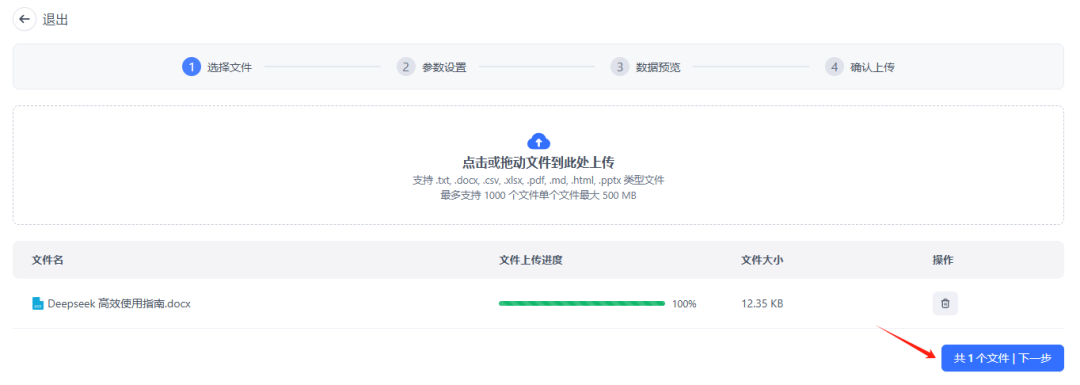Go to 参数设置 step
Viewport: 1080px width, 385px height.
(x=444, y=67)
